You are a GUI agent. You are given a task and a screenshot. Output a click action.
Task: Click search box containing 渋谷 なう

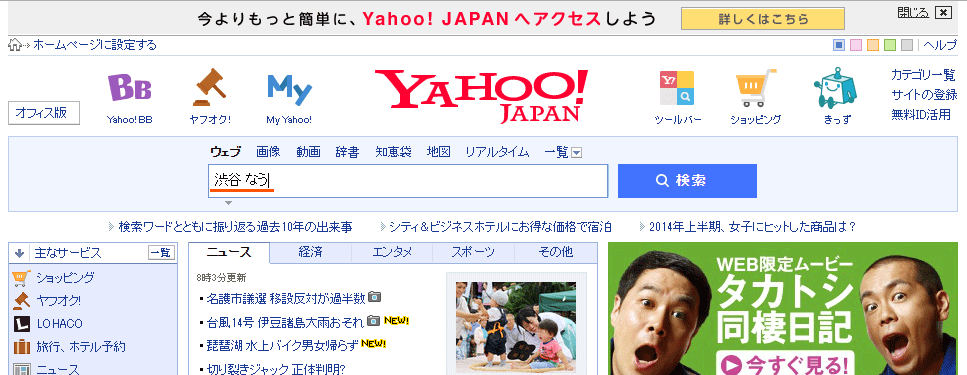(408, 181)
